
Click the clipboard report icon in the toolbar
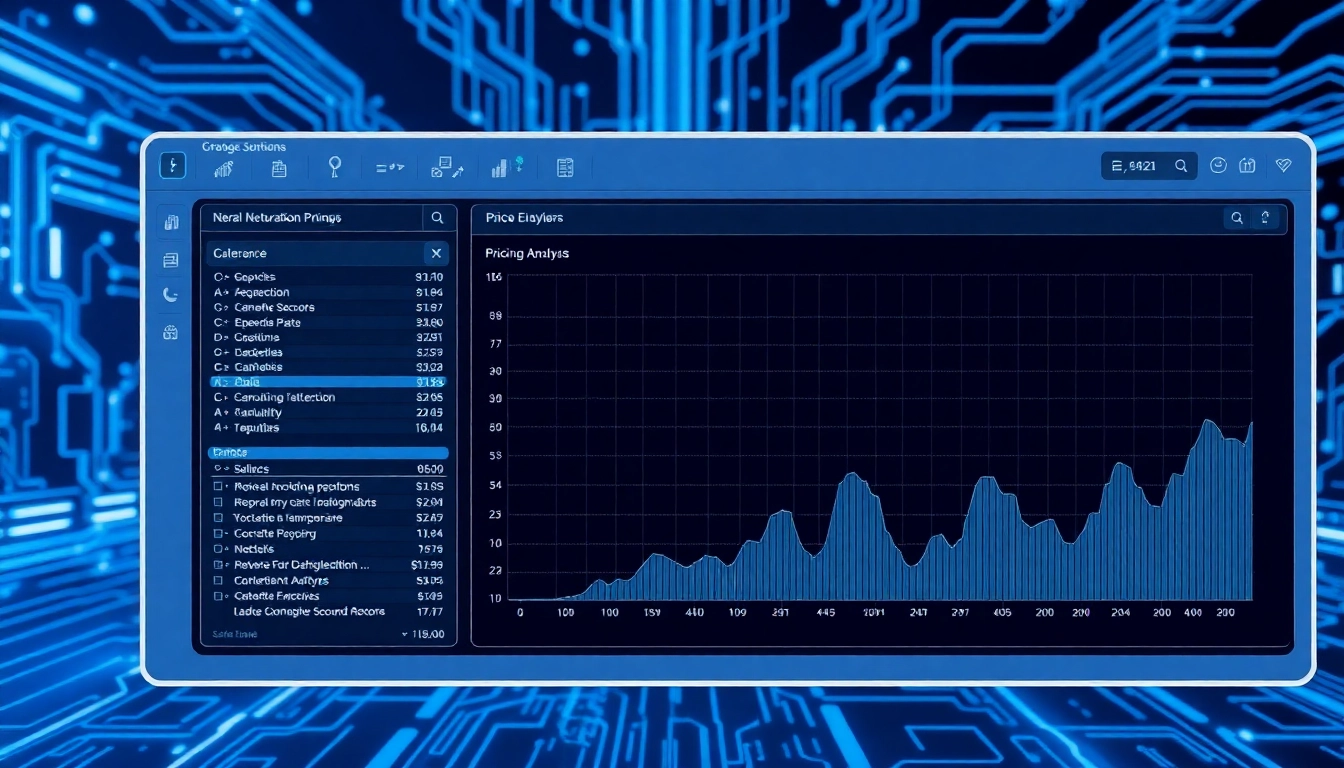278,167
